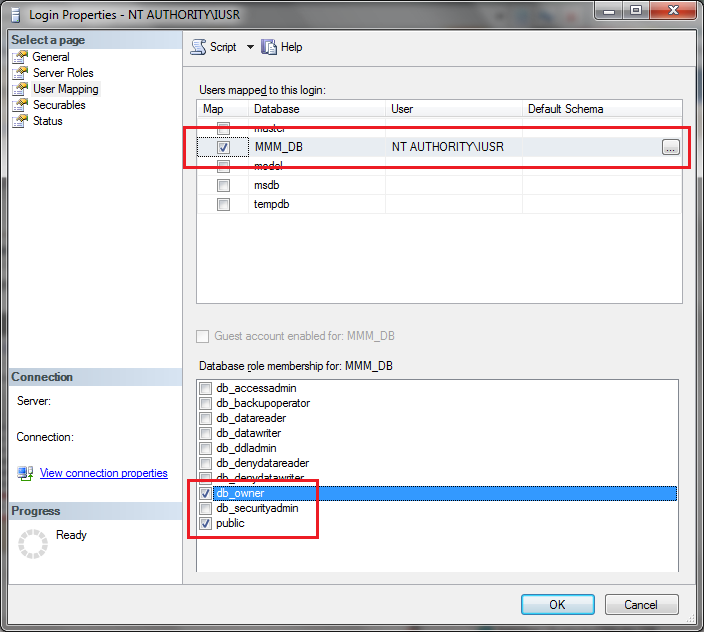Open the General page
This screenshot has width=704, height=632.
(x=51, y=57)
